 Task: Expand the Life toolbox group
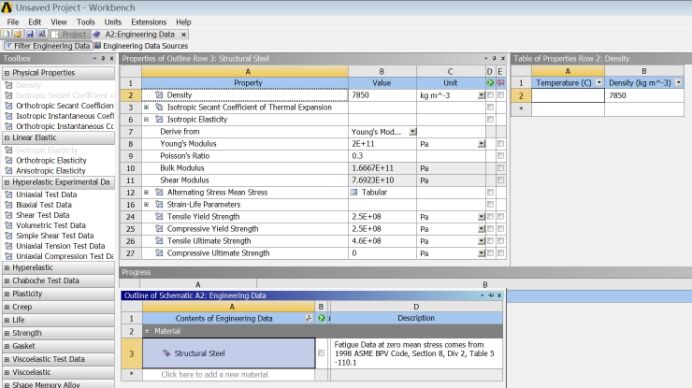point(7,320)
